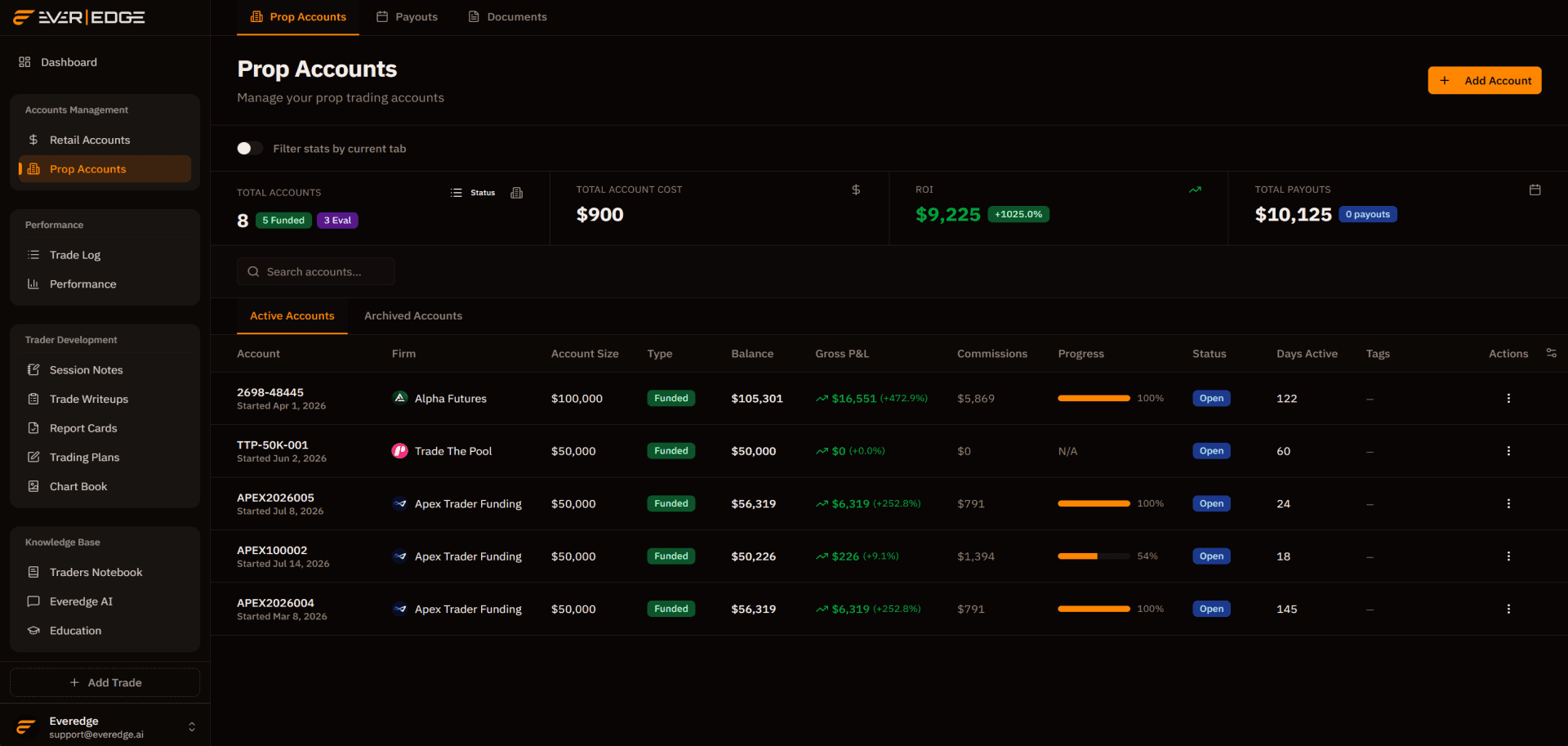Switch to the Documents tab
1568x746 pixels.
pyautogui.click(x=507, y=17)
